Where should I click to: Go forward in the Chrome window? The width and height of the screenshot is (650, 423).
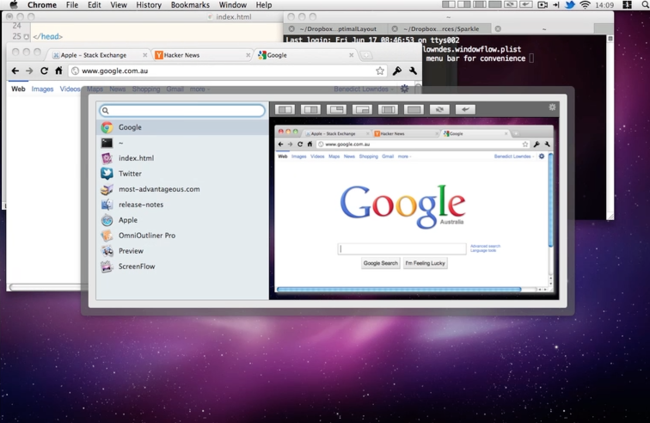point(29,71)
